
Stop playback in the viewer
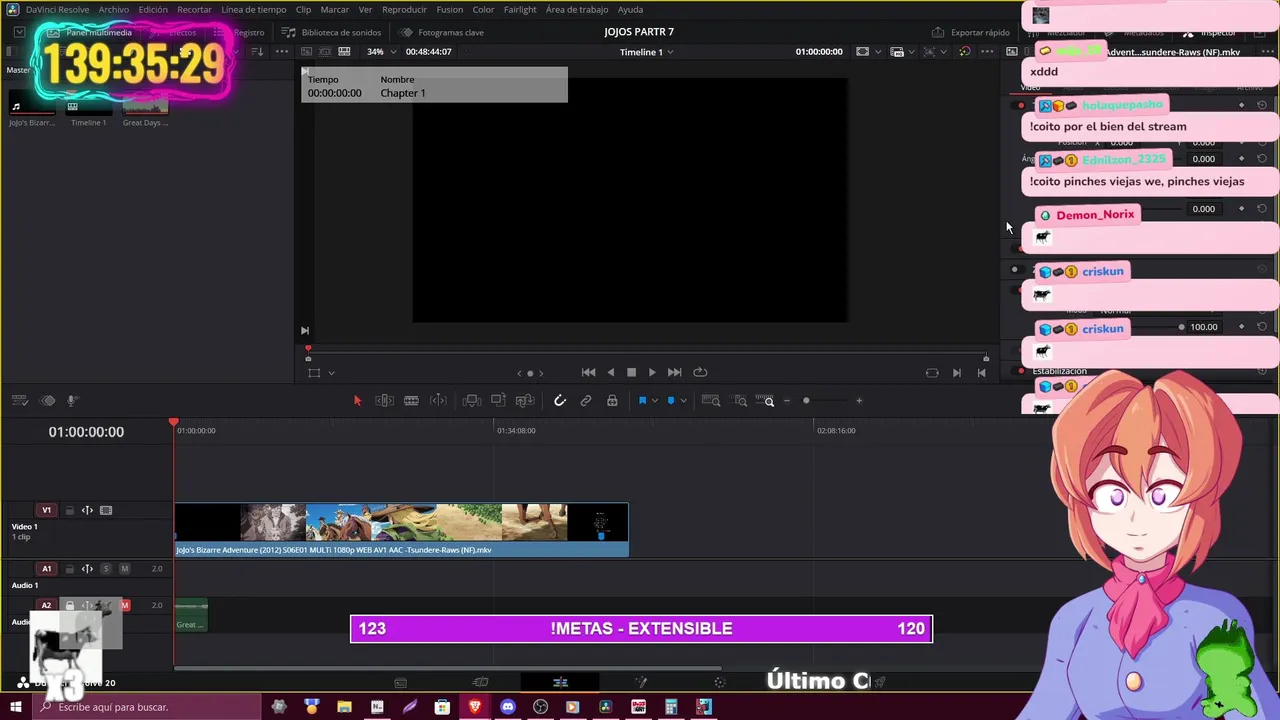pyautogui.click(x=631, y=372)
